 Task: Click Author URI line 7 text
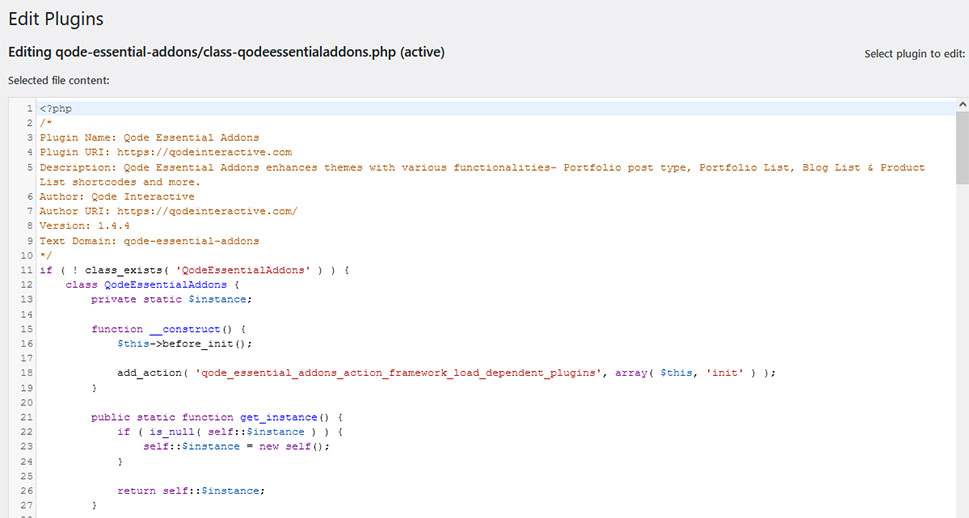[x=169, y=211]
